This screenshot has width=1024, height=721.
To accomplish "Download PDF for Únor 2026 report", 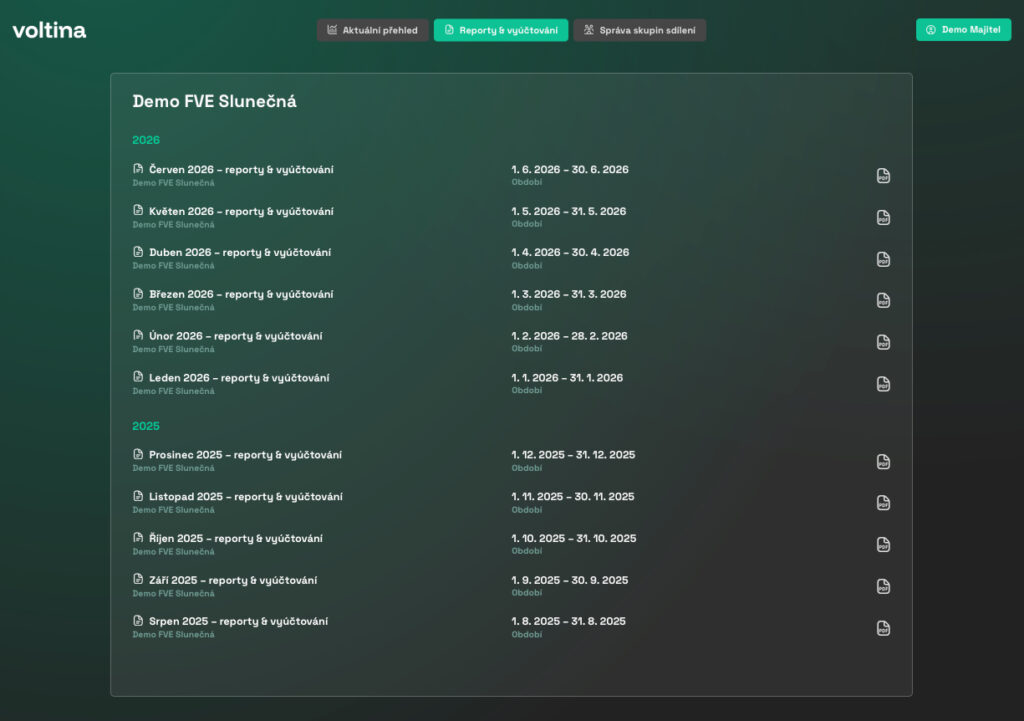I will tap(883, 342).
